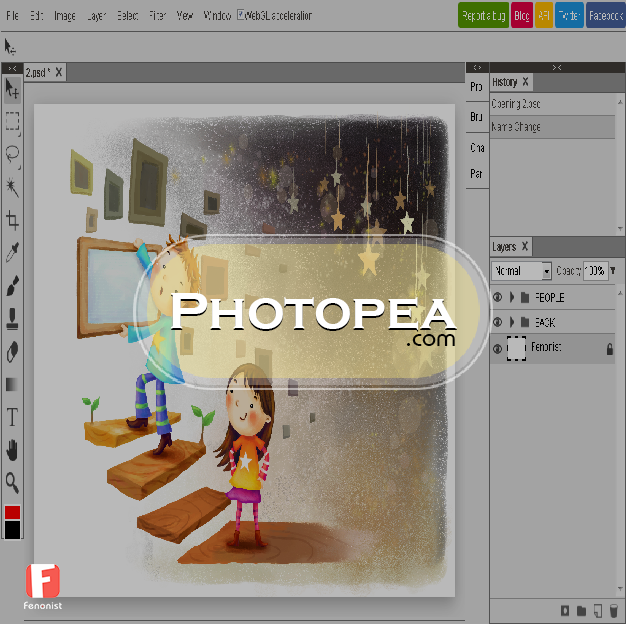Viewport: 626px width, 624px height.
Task: Expand the BACK folder arrow
Action: 512,322
